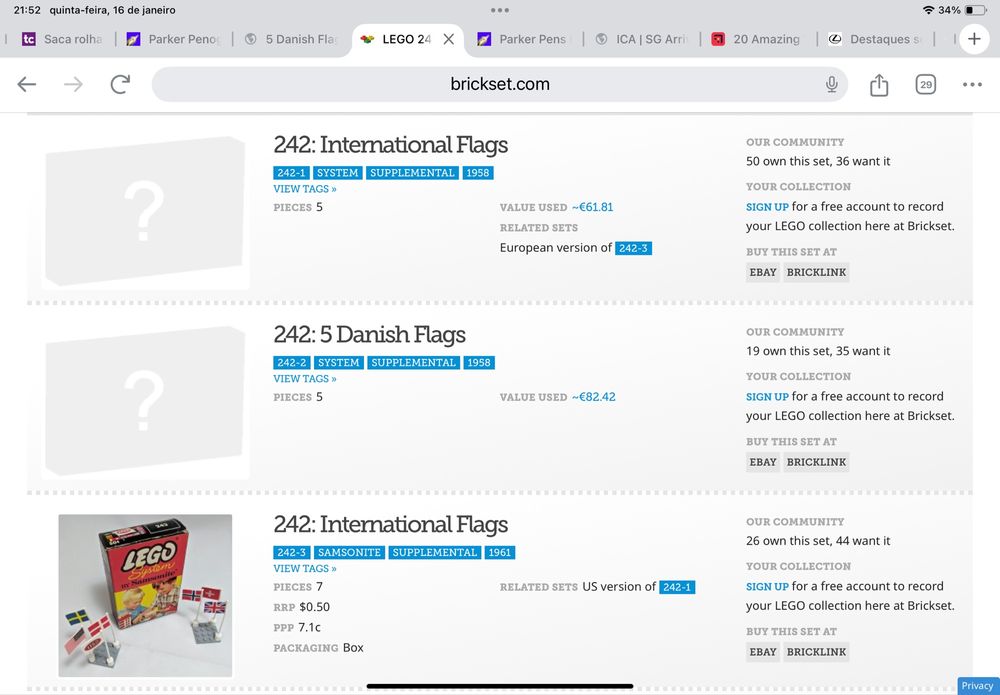Image resolution: width=1000 pixels, height=695 pixels.
Task: Open EBAY for 242-1 set
Action: (763, 272)
